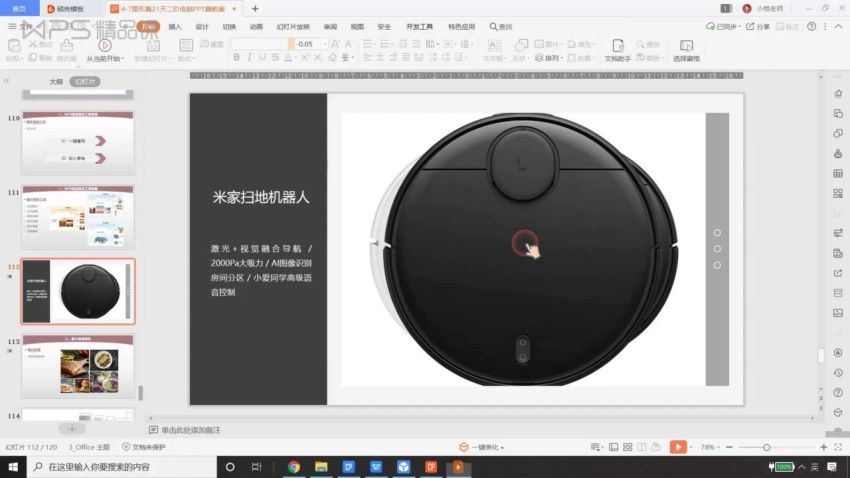Open the 幻灯片放映 (Slide Show) tab
The height and width of the screenshot is (478, 850).
pyautogui.click(x=293, y=27)
